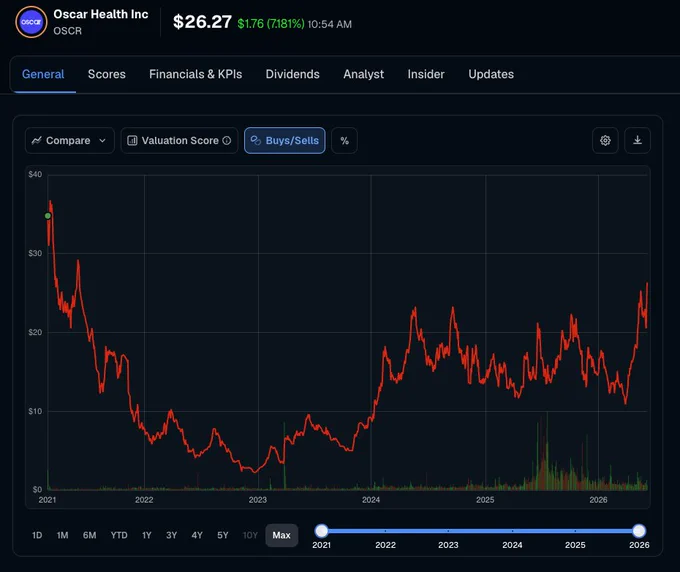Click the 2024 x-axis label under the chart
This screenshot has height=572, width=680.
[371, 500]
